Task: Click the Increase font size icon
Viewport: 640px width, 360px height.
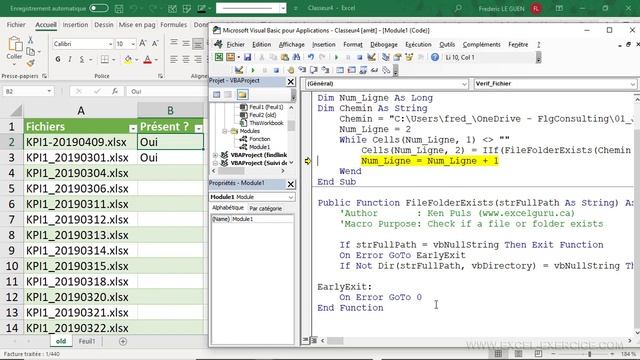Action: pos(143,43)
